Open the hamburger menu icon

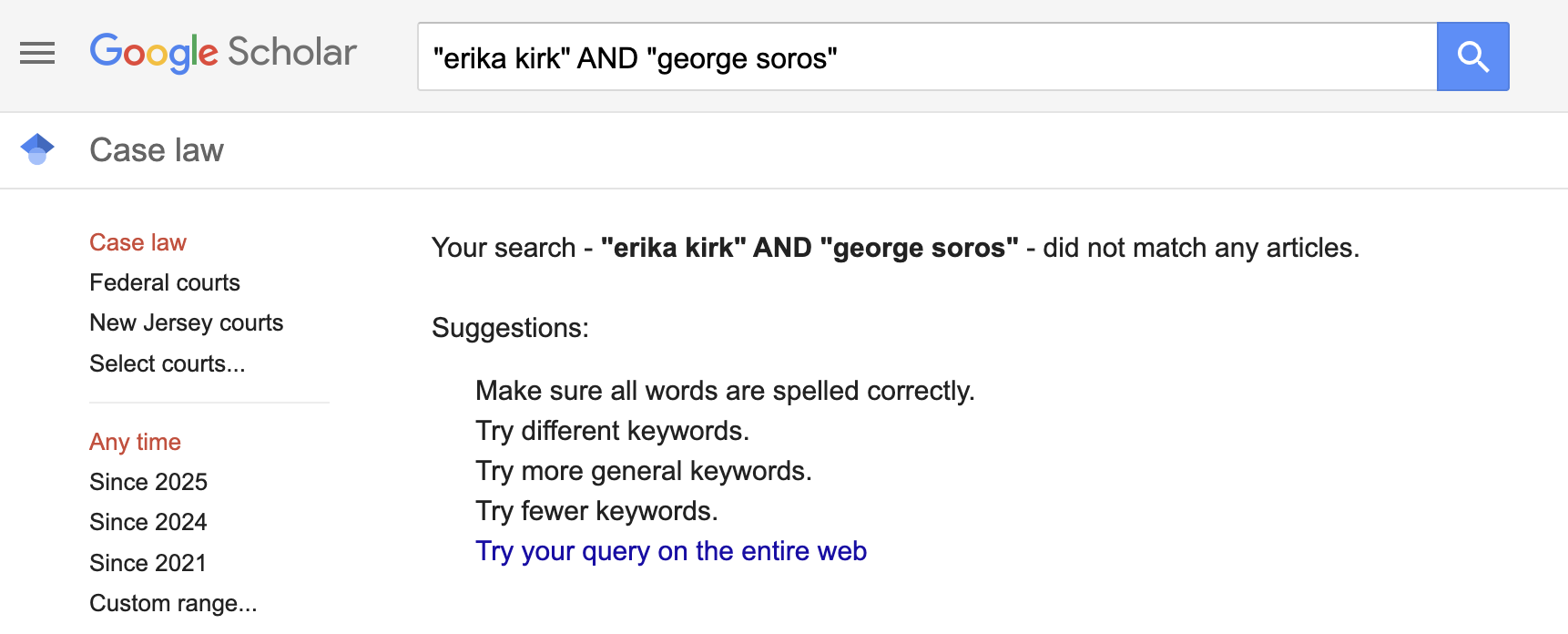[x=37, y=54]
